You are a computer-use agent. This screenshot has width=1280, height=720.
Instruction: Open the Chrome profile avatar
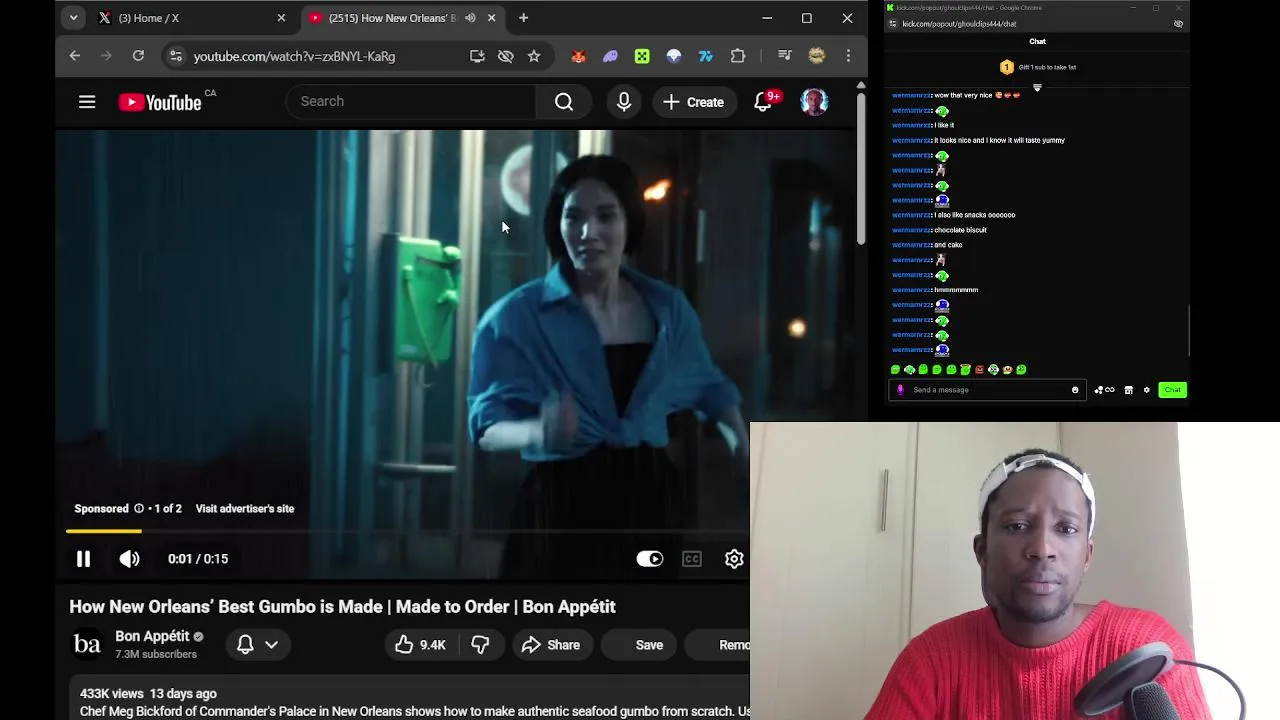point(817,56)
